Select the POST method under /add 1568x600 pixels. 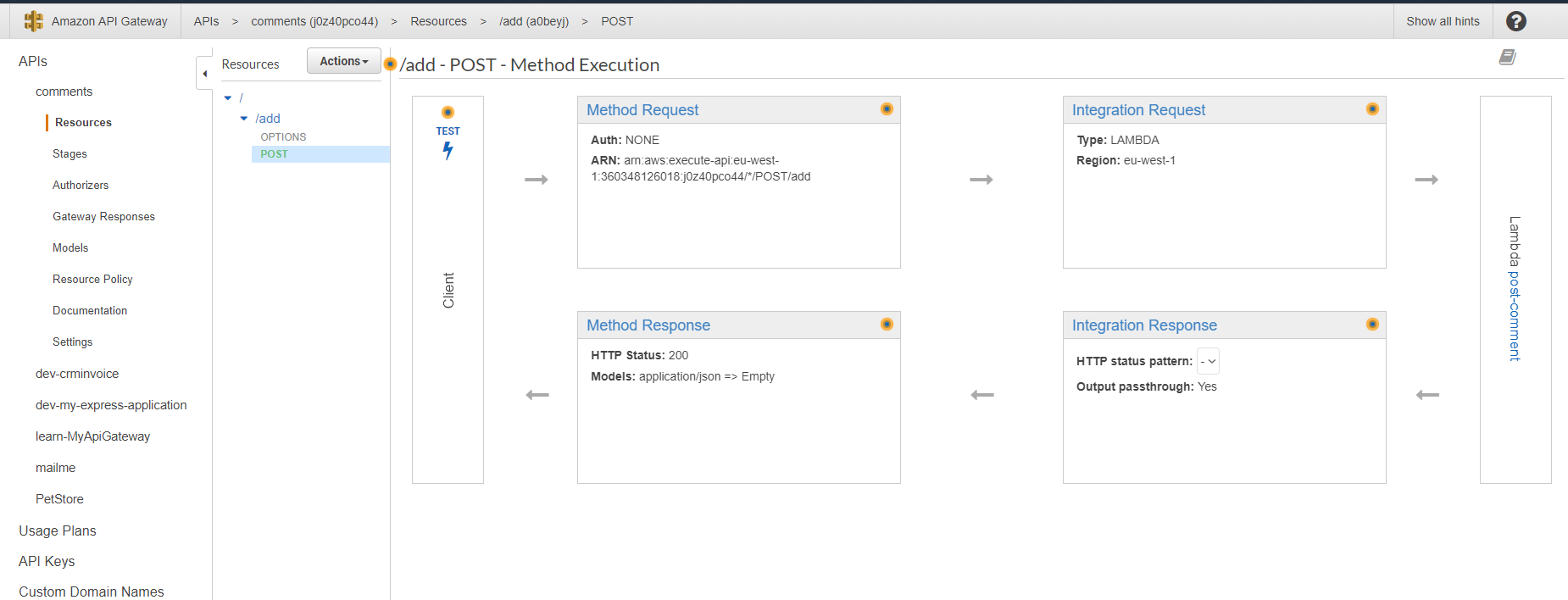point(274,154)
